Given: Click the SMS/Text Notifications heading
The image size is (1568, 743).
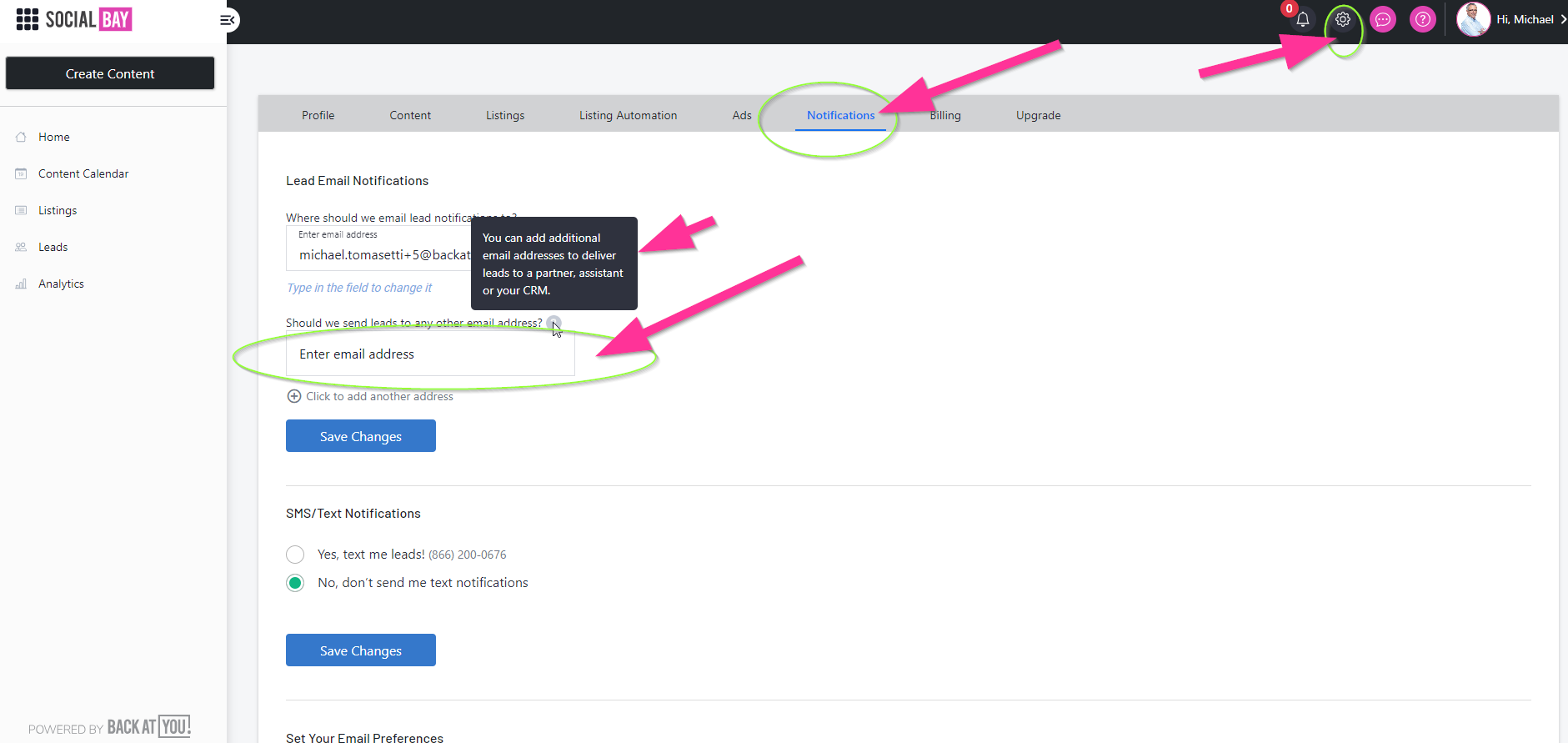Looking at the screenshot, I should click(x=353, y=514).
